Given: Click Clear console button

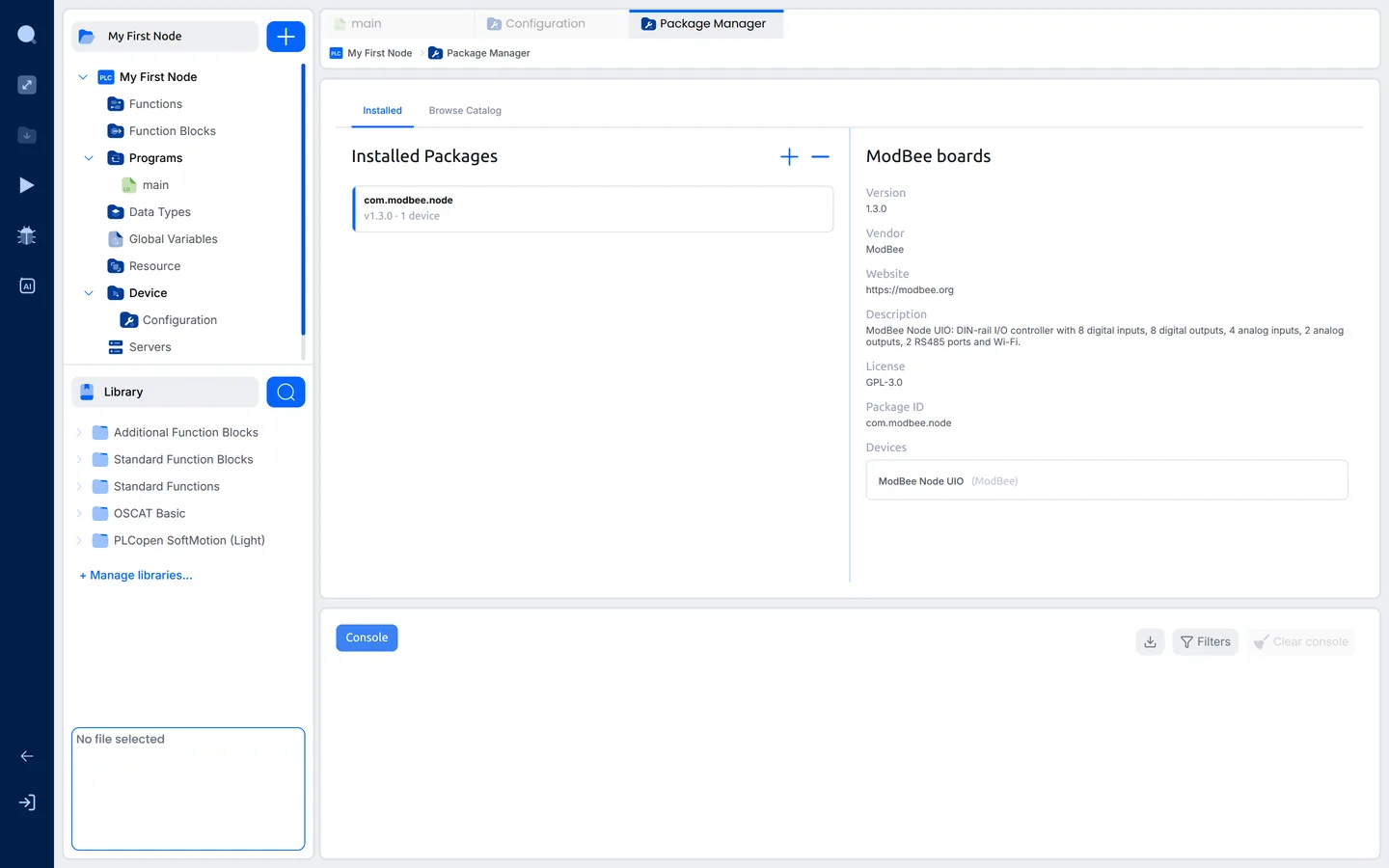Looking at the screenshot, I should coord(1301,641).
